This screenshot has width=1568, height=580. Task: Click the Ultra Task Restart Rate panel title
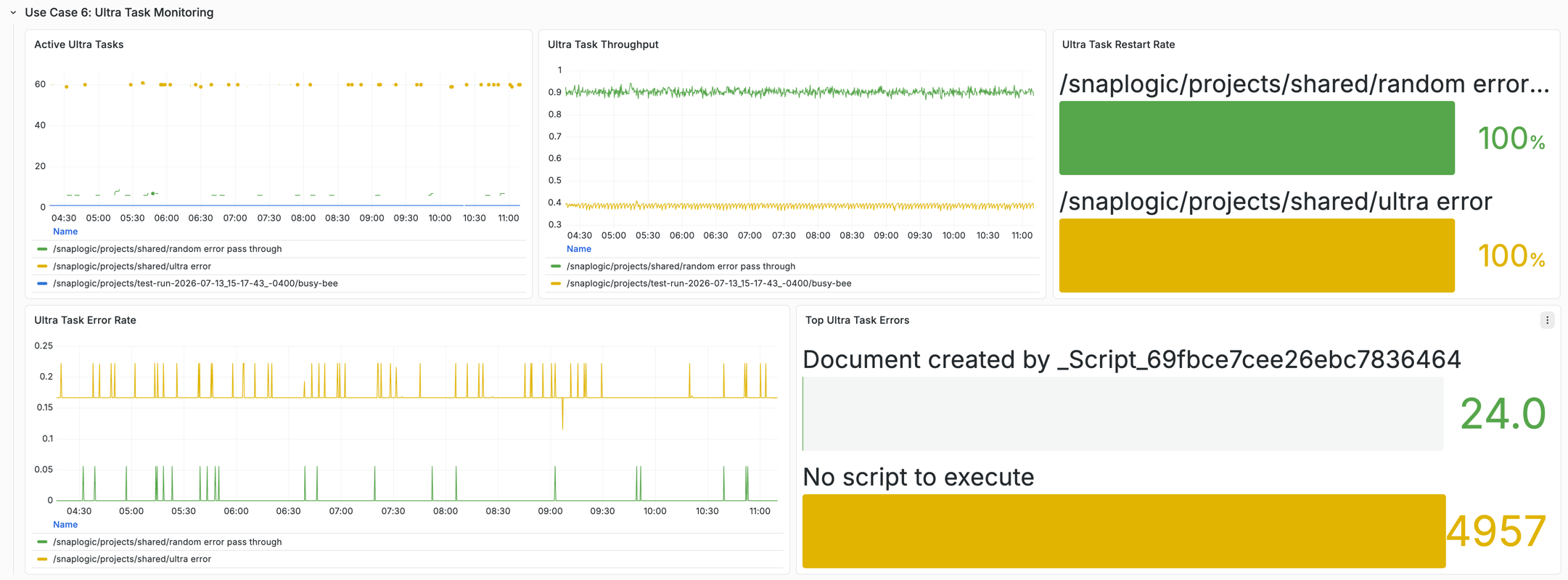point(1118,44)
